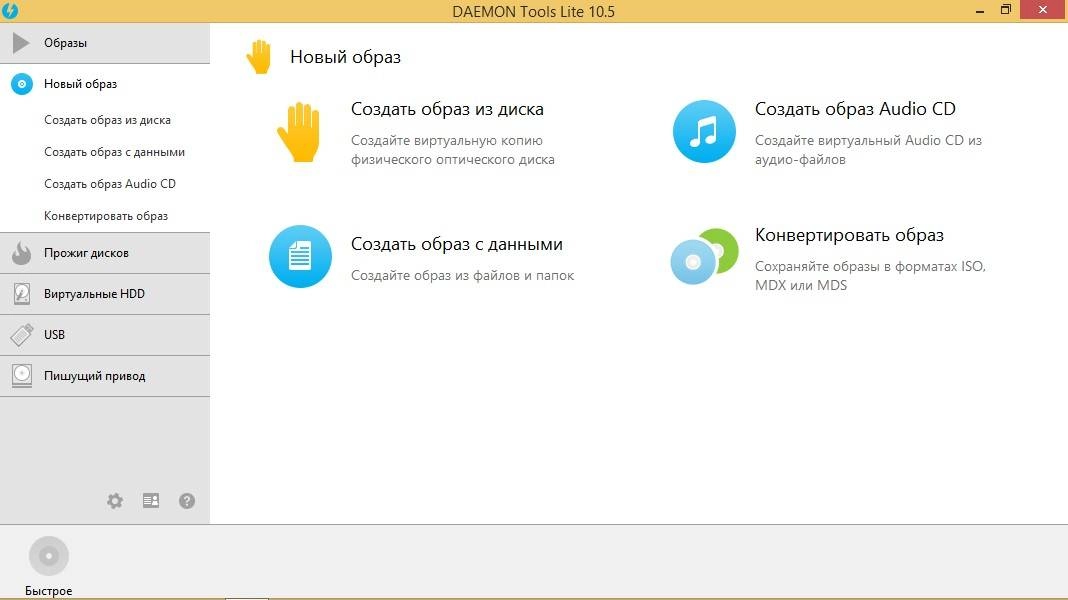Choose Конвертировать образ in sidebar

tap(106, 216)
